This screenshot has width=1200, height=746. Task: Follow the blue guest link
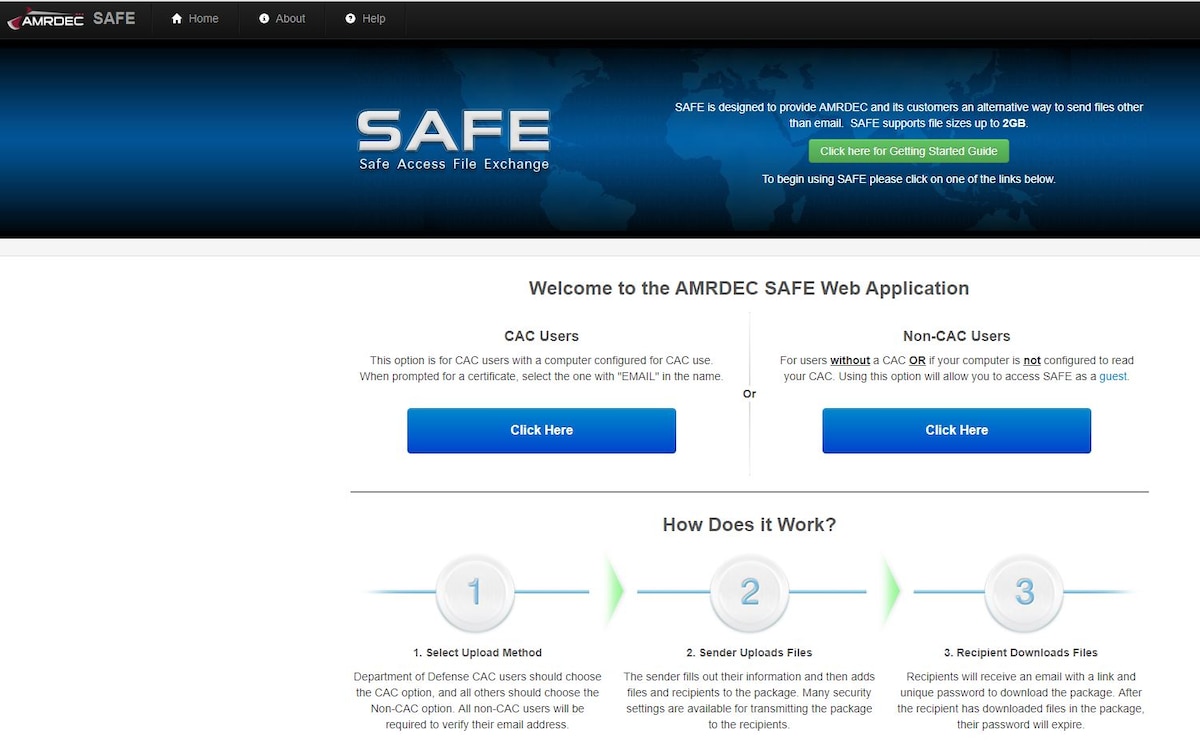pyautogui.click(x=1114, y=377)
